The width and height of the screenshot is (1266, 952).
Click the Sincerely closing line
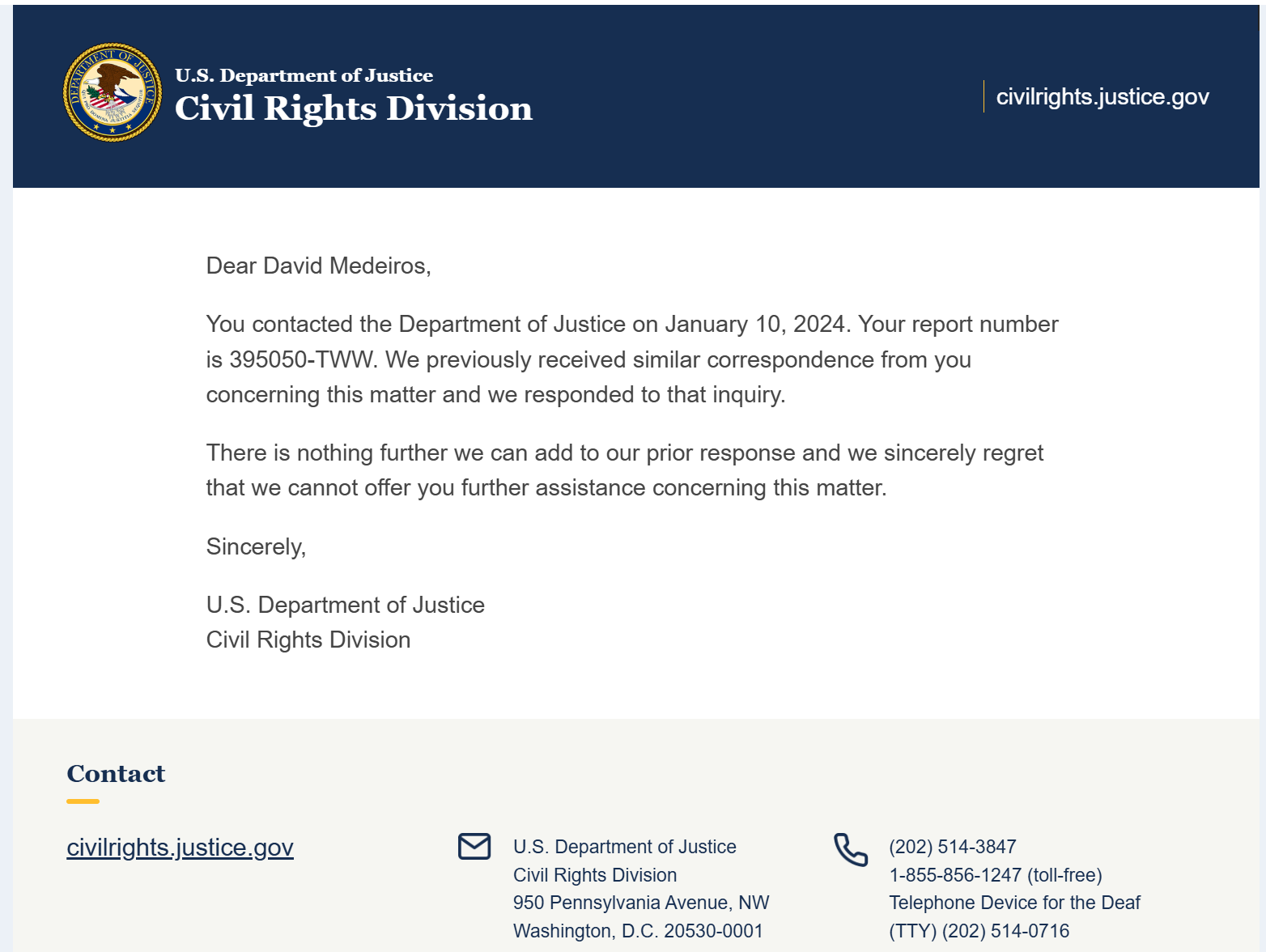click(256, 546)
